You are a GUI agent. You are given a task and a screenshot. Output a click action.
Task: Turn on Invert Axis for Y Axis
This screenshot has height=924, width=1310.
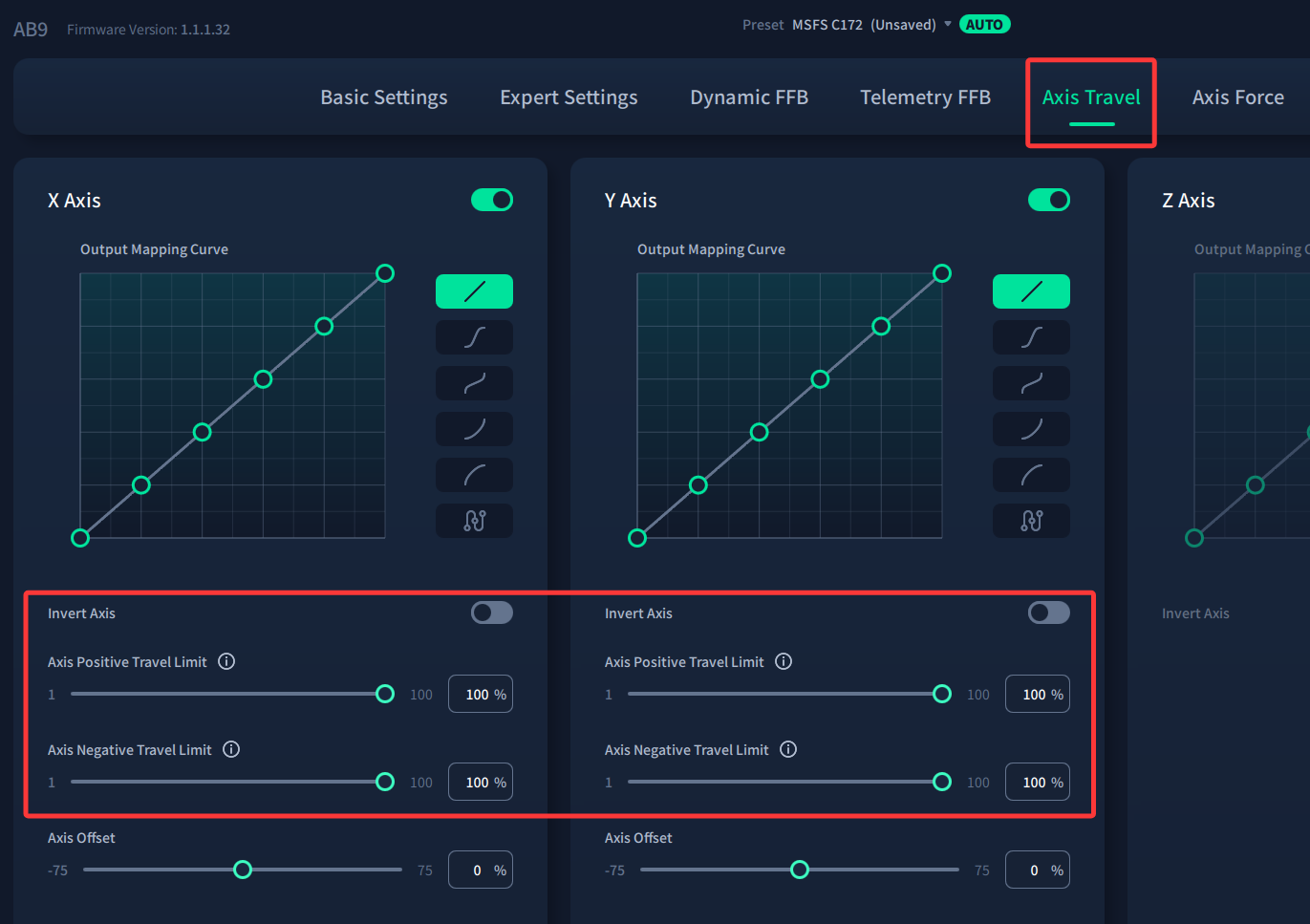(1049, 612)
